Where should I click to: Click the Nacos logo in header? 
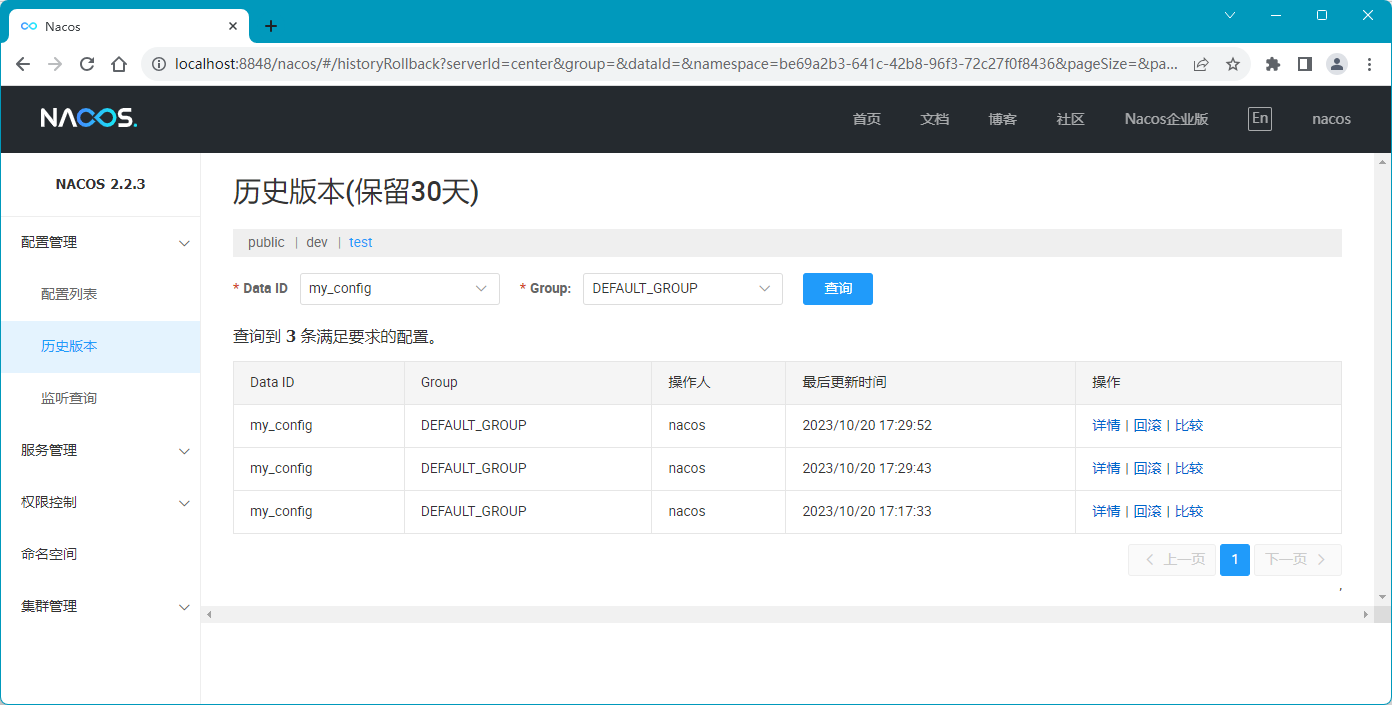pyautogui.click(x=88, y=118)
